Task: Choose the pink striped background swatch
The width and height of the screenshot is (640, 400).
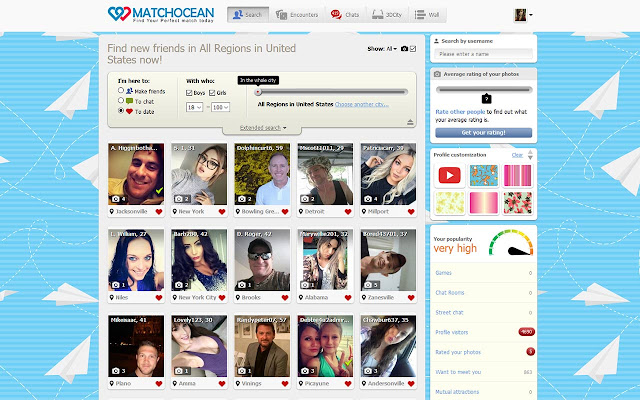Action: click(518, 176)
